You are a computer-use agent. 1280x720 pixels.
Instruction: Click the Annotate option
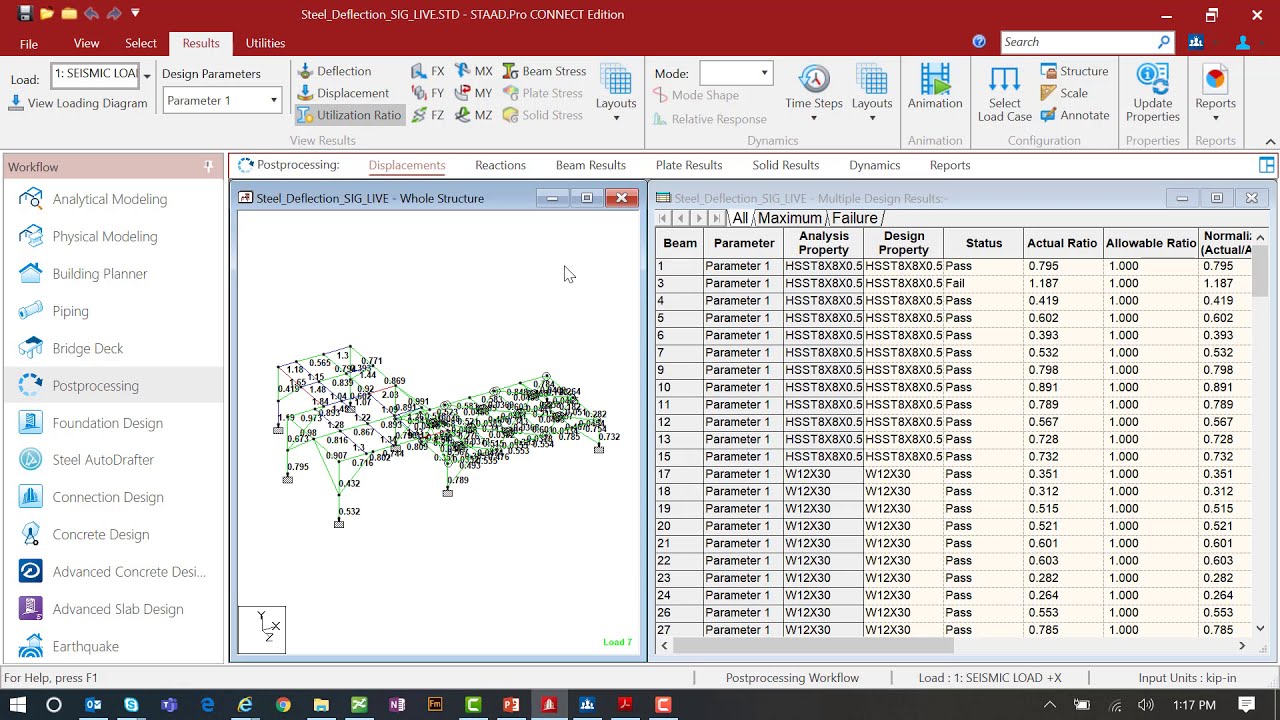1075,115
